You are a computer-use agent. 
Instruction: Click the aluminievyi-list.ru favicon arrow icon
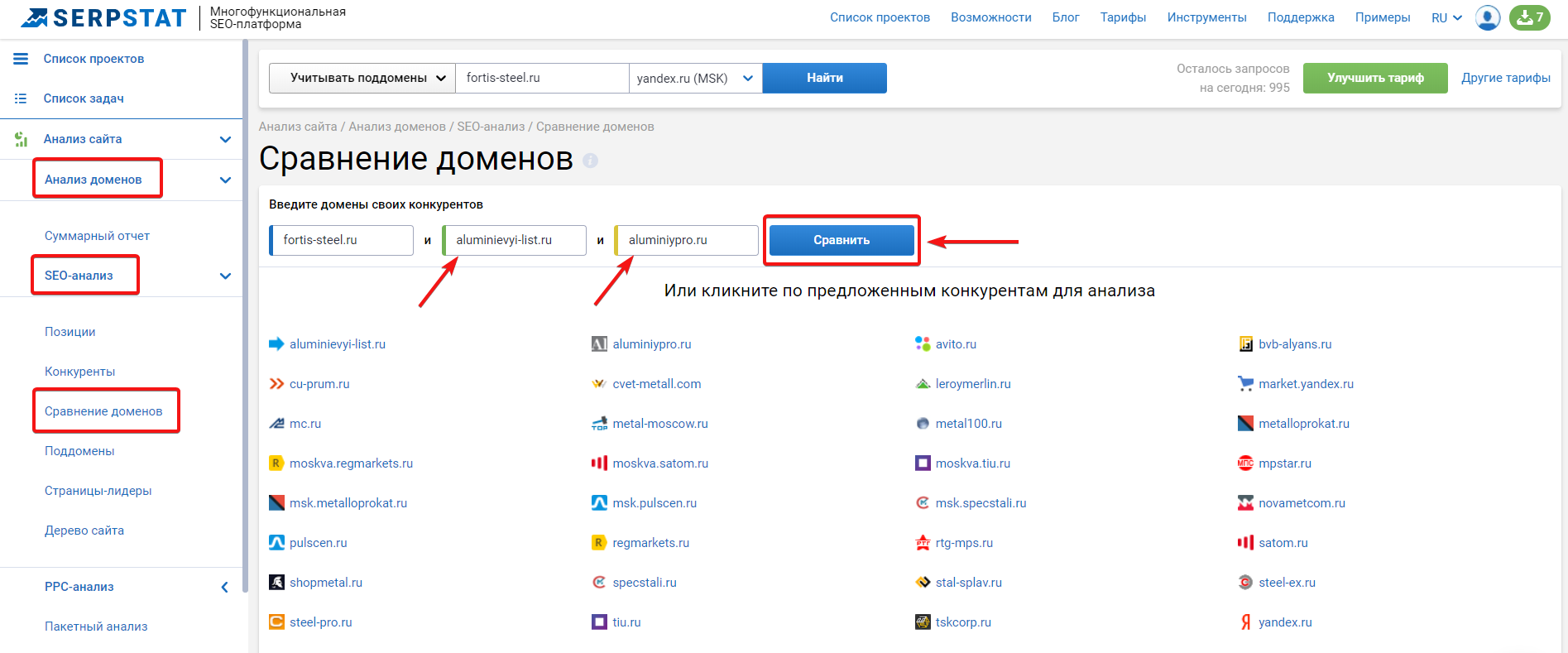click(276, 343)
